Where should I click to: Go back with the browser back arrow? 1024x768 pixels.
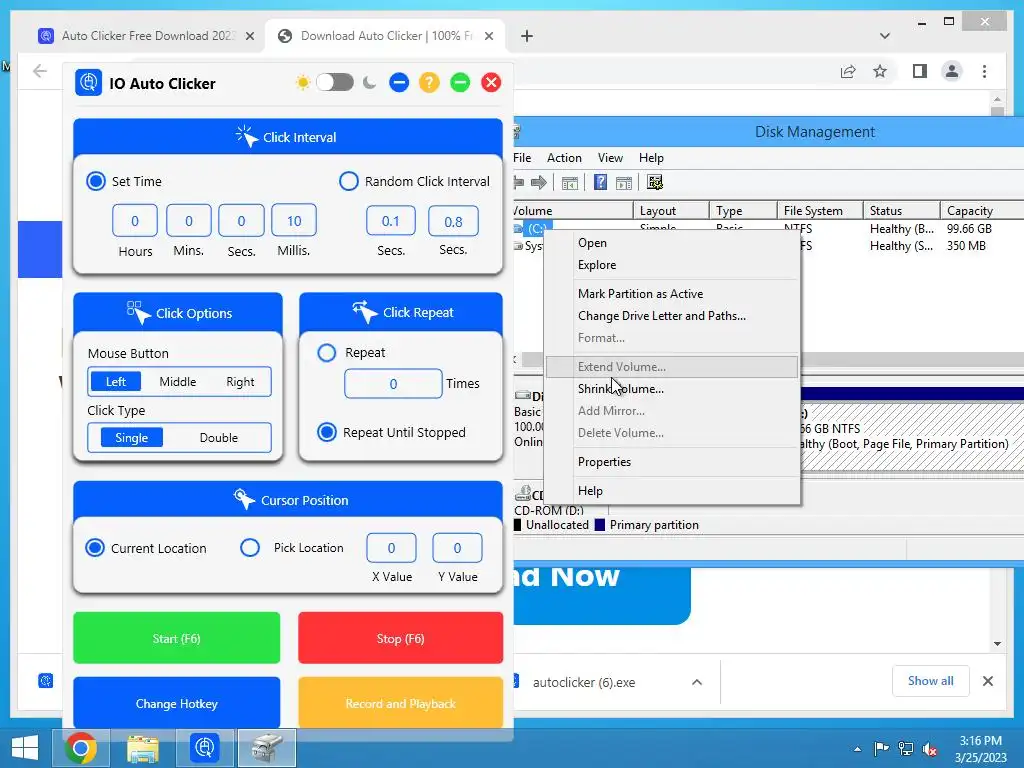coord(40,71)
